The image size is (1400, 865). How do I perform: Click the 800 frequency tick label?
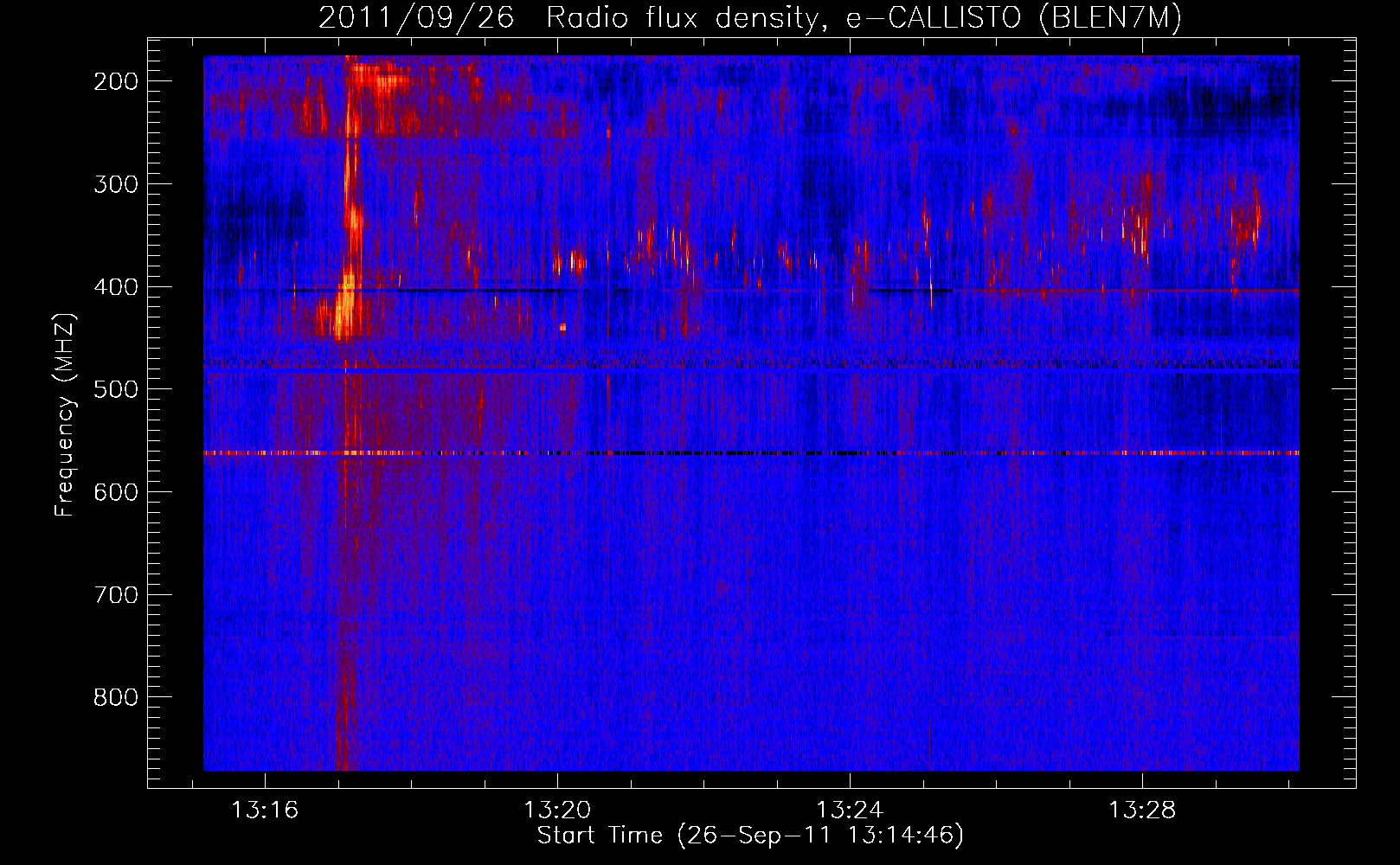pyautogui.click(x=115, y=697)
